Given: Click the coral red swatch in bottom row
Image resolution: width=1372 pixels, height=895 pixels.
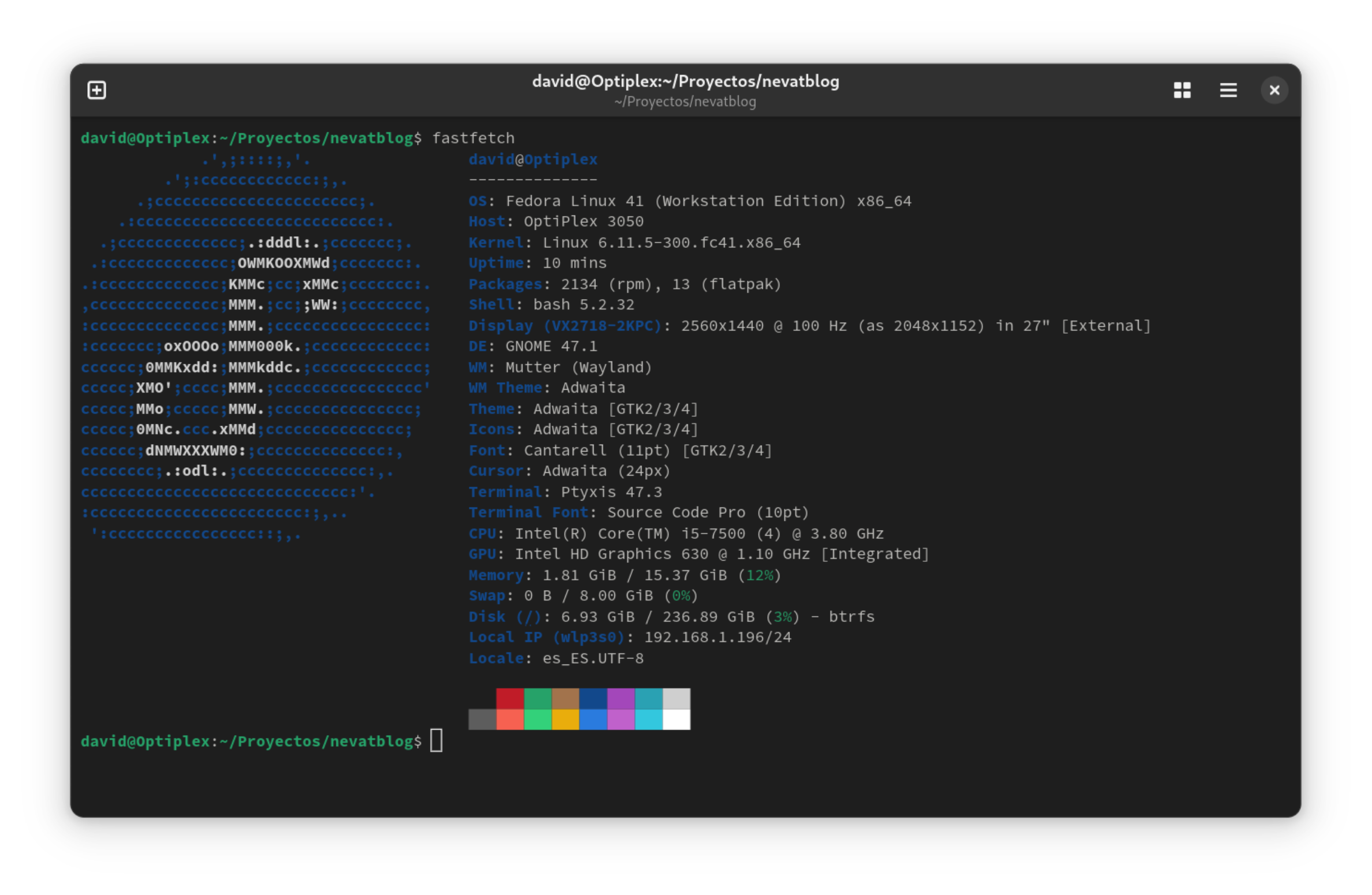Looking at the screenshot, I should coord(510,719).
